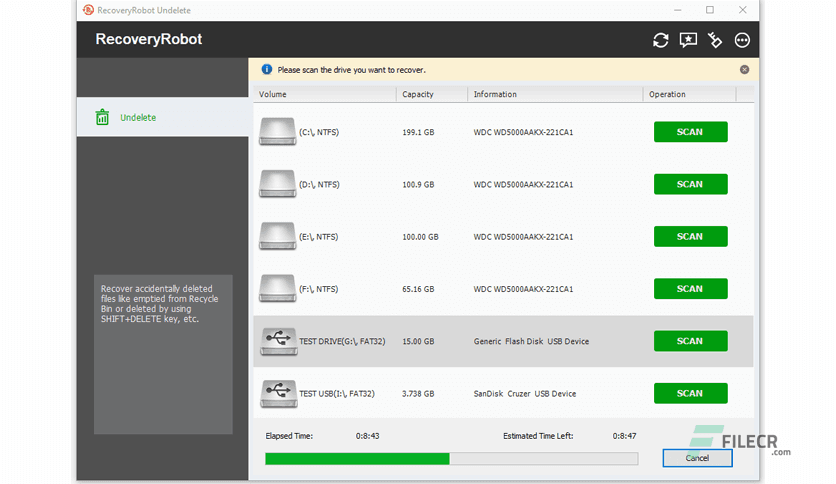Sort by the Volume column header
The image size is (836, 484).
(325, 94)
